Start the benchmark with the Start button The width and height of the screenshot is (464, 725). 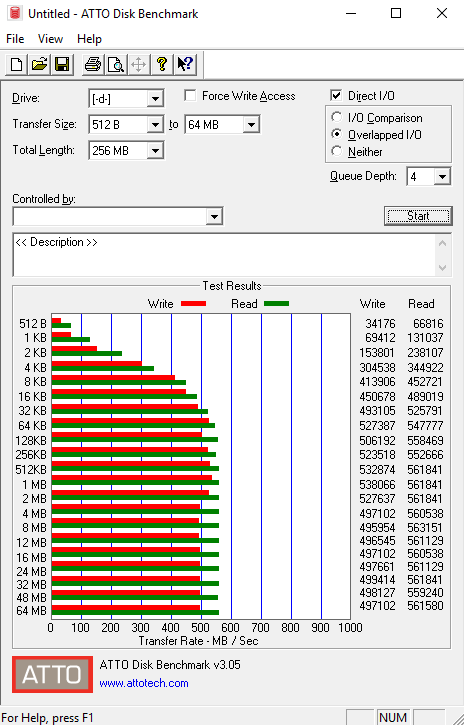click(418, 216)
